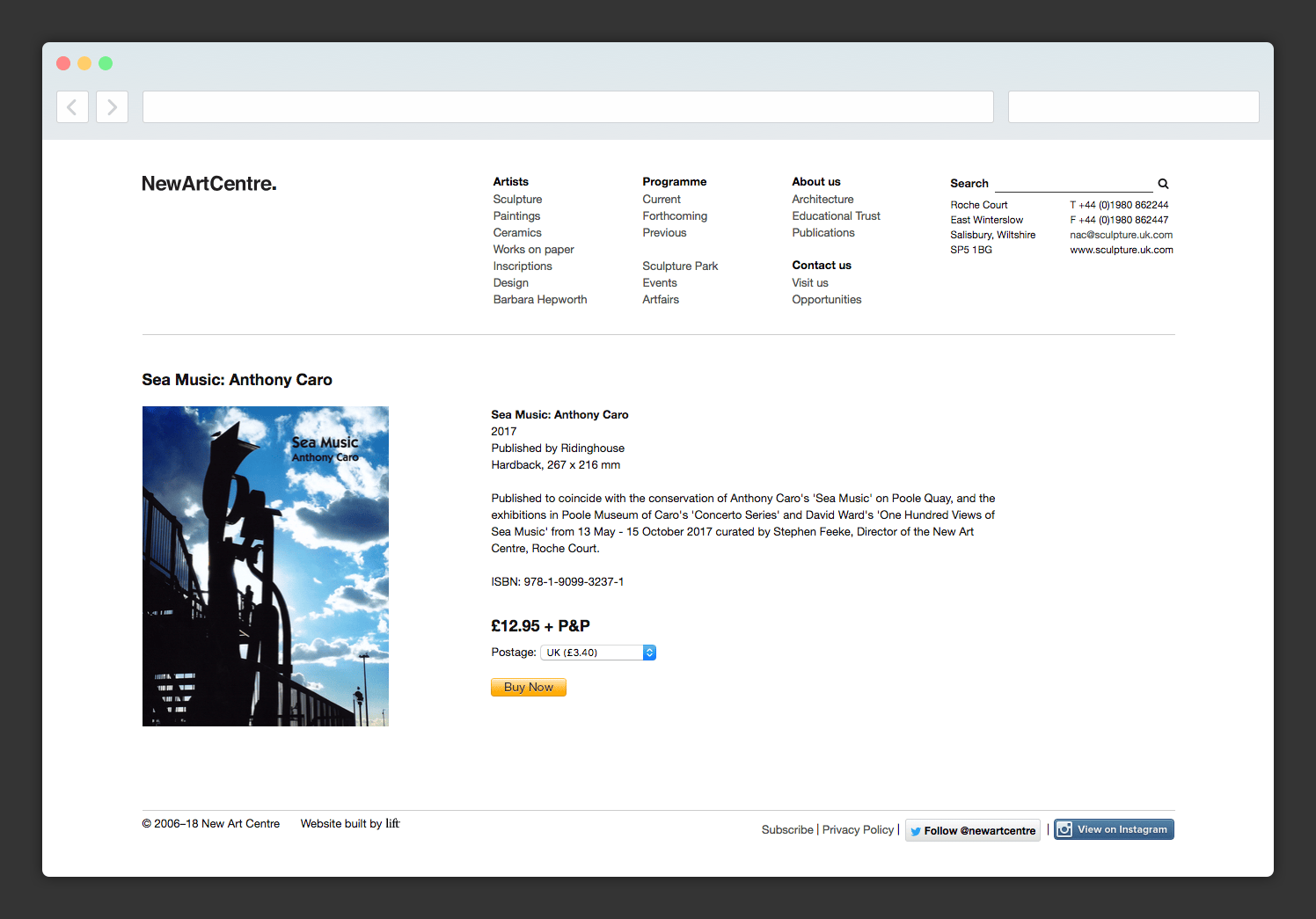Viewport: 1316px width, 919px height.
Task: Click the lift website builder link
Action: pos(392,823)
